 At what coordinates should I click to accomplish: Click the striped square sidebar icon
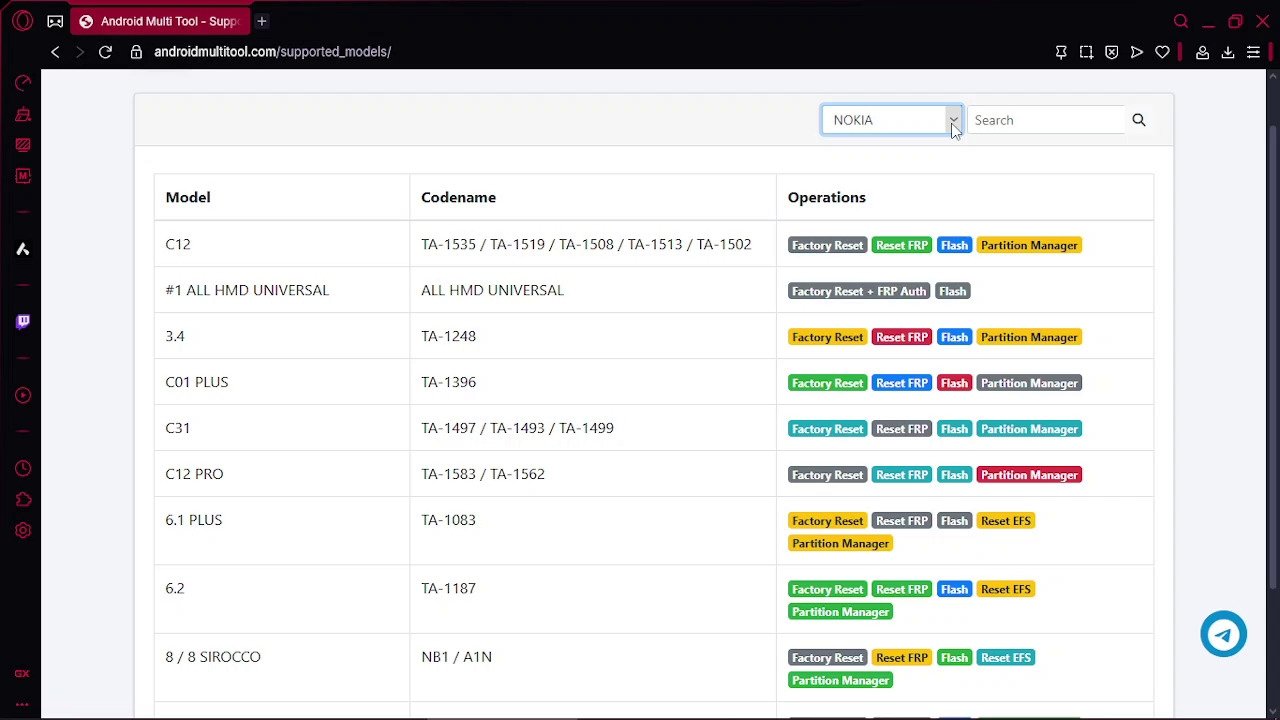coord(22,145)
